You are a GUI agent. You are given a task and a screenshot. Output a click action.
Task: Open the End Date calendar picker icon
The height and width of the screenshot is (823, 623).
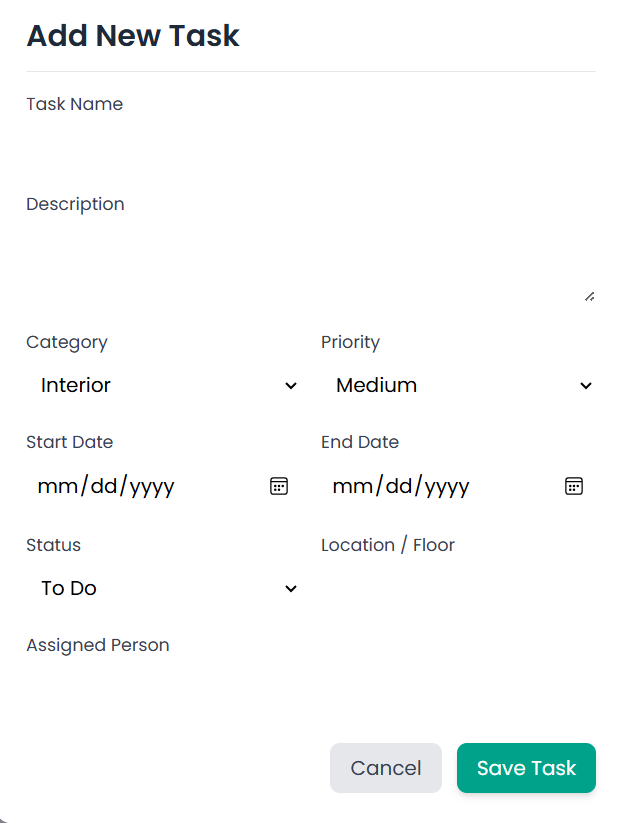[574, 486]
